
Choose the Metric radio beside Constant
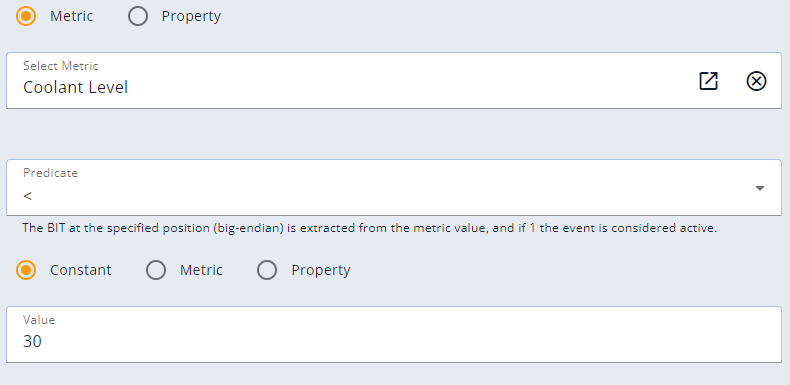click(156, 270)
